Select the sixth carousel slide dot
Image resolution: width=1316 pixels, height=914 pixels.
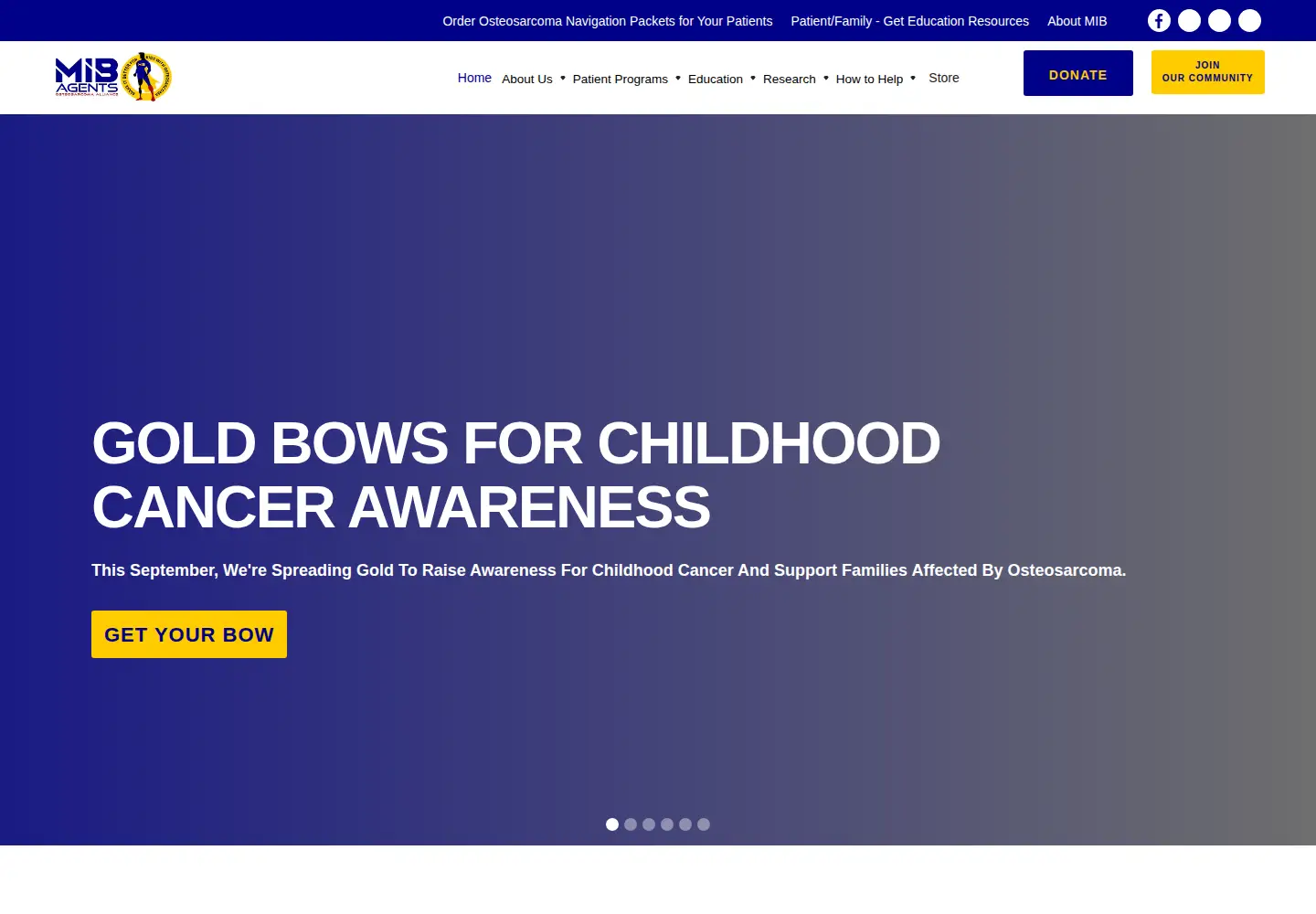click(704, 824)
